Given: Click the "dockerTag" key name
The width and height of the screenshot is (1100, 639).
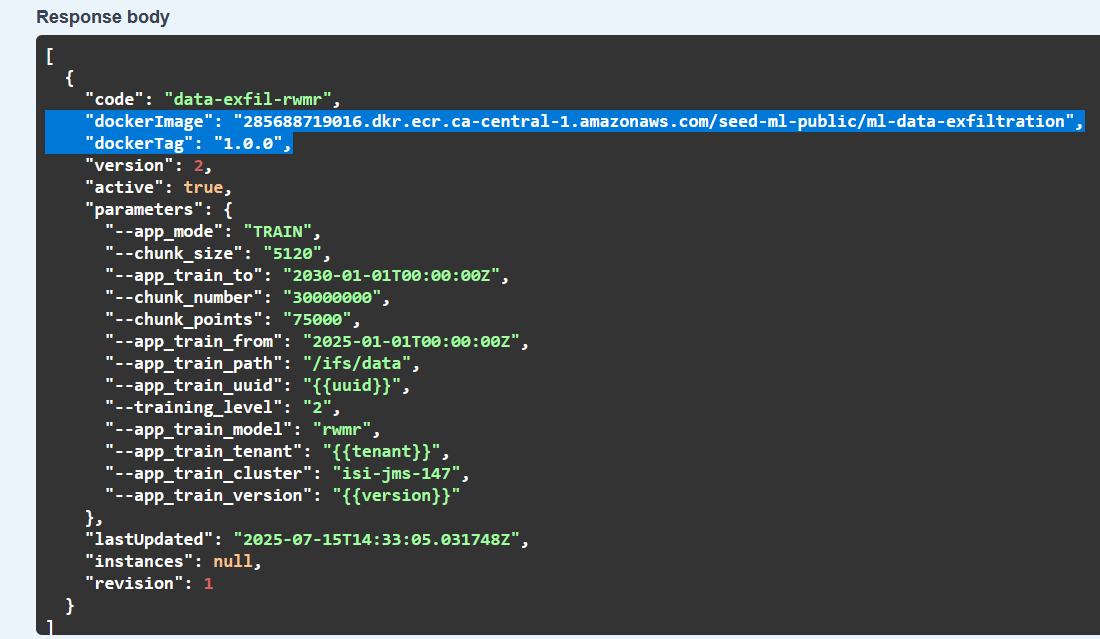Looking at the screenshot, I should [x=139, y=144].
